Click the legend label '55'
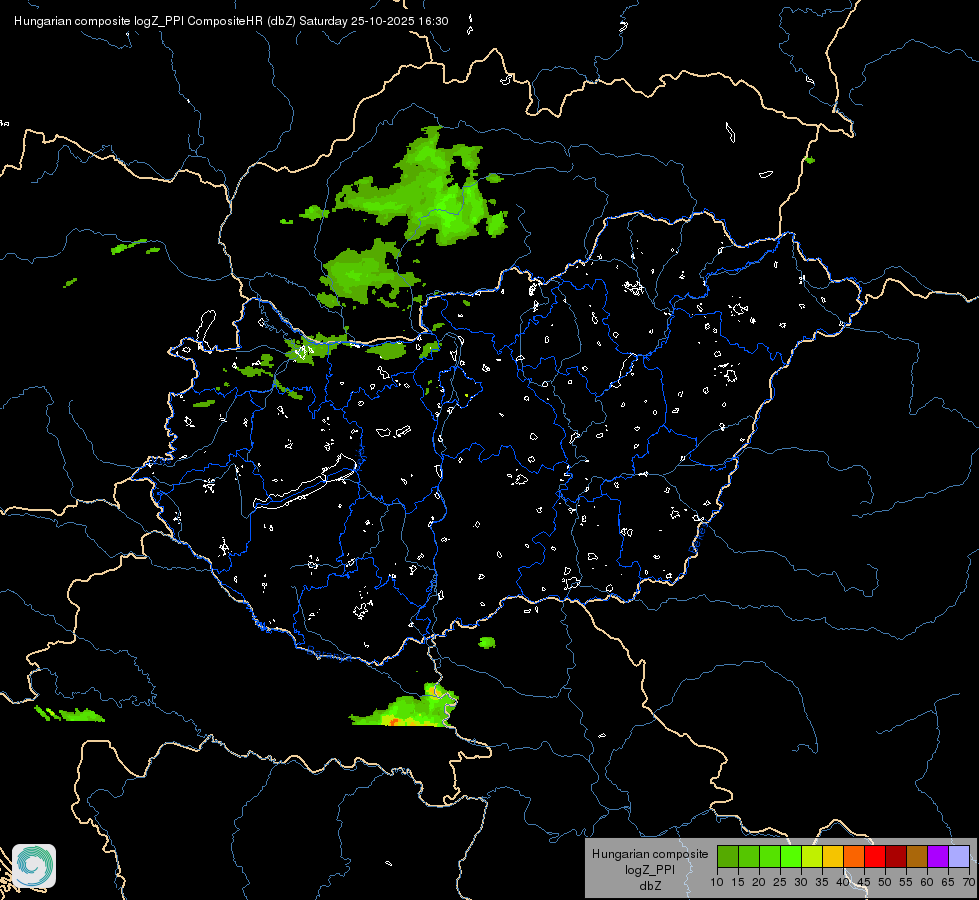Image resolution: width=979 pixels, height=900 pixels. (x=906, y=883)
